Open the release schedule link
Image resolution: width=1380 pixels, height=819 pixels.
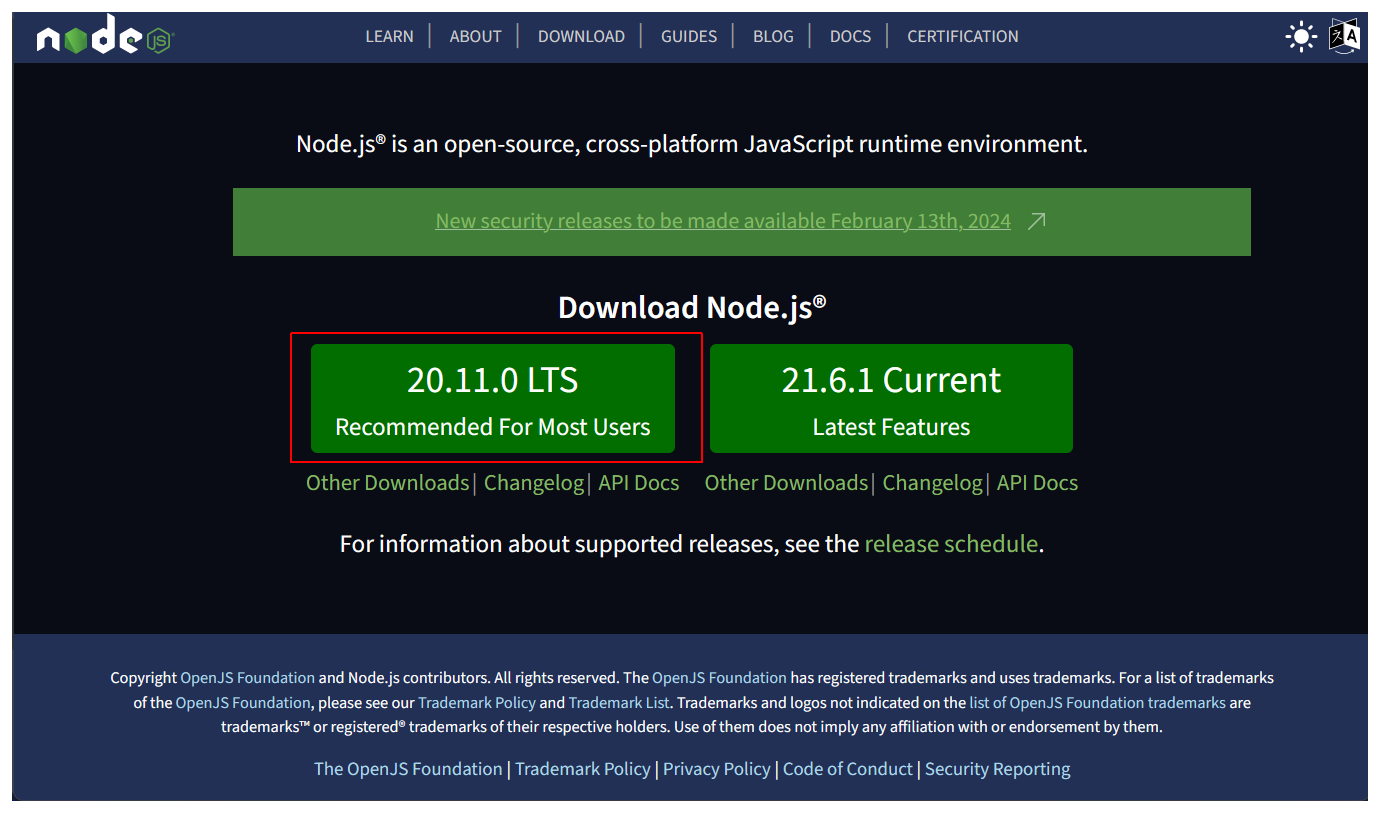click(951, 544)
